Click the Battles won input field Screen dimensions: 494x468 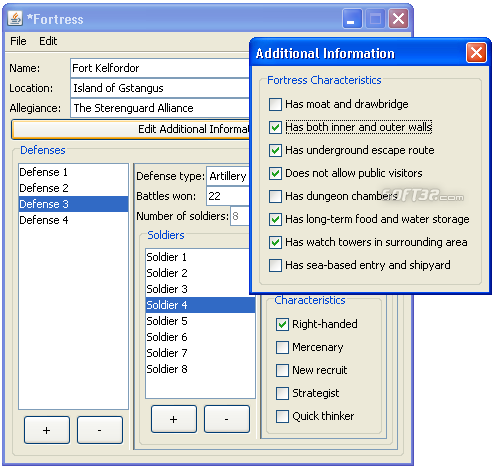pos(228,196)
